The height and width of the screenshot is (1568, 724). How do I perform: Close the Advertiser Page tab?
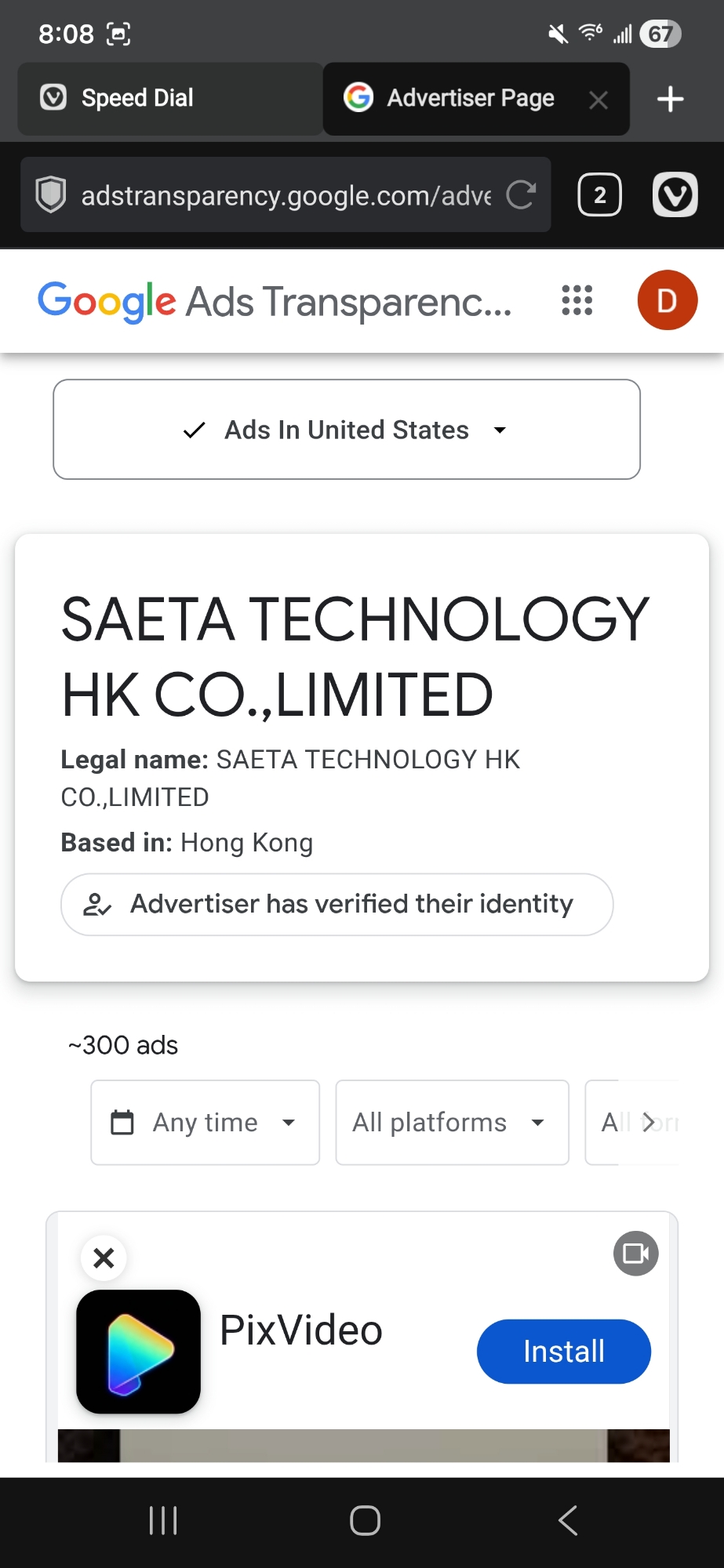pyautogui.click(x=598, y=100)
